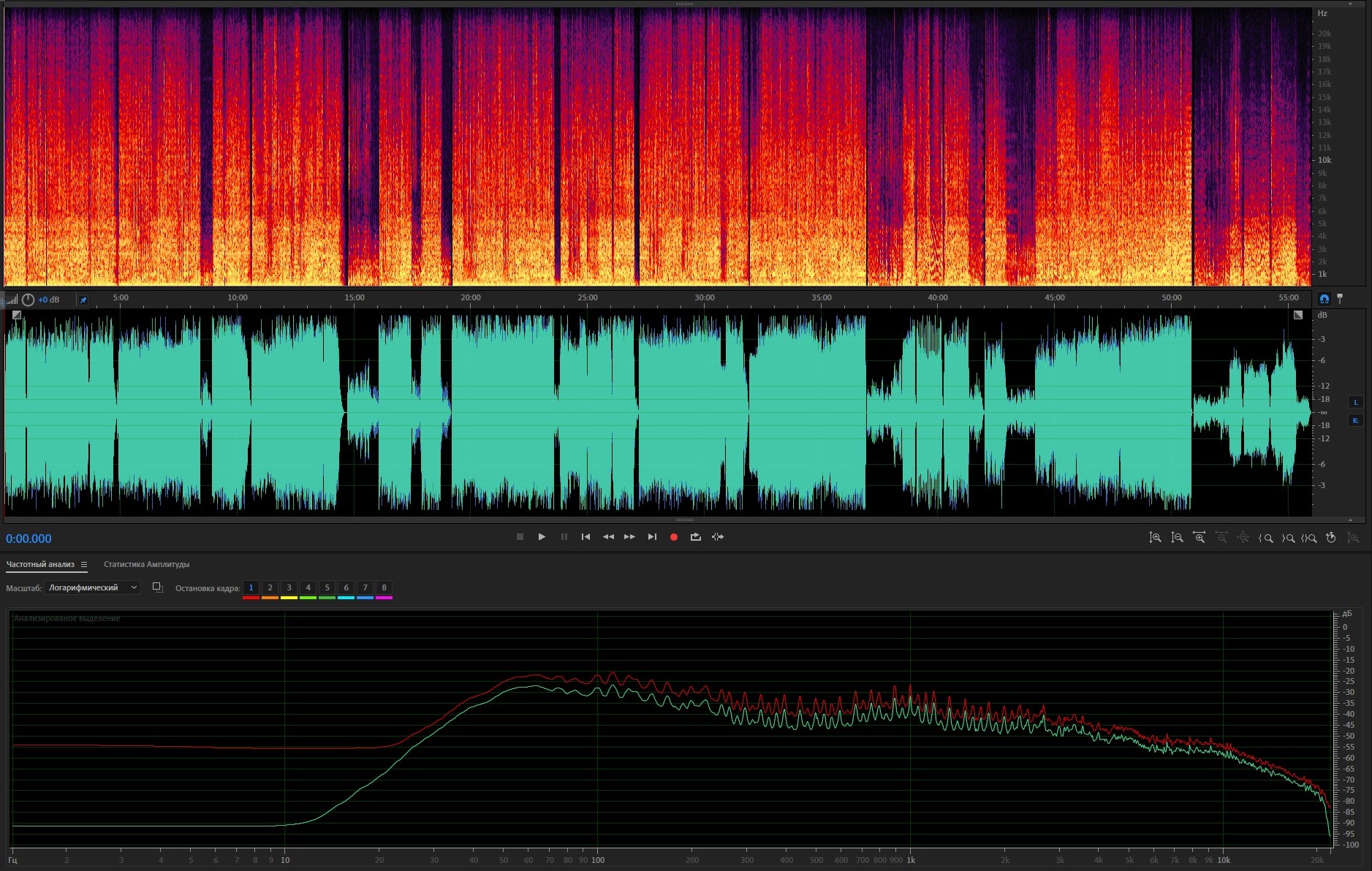Open the Частотный анализ tab
This screenshot has height=871, width=1372.
pos(40,564)
